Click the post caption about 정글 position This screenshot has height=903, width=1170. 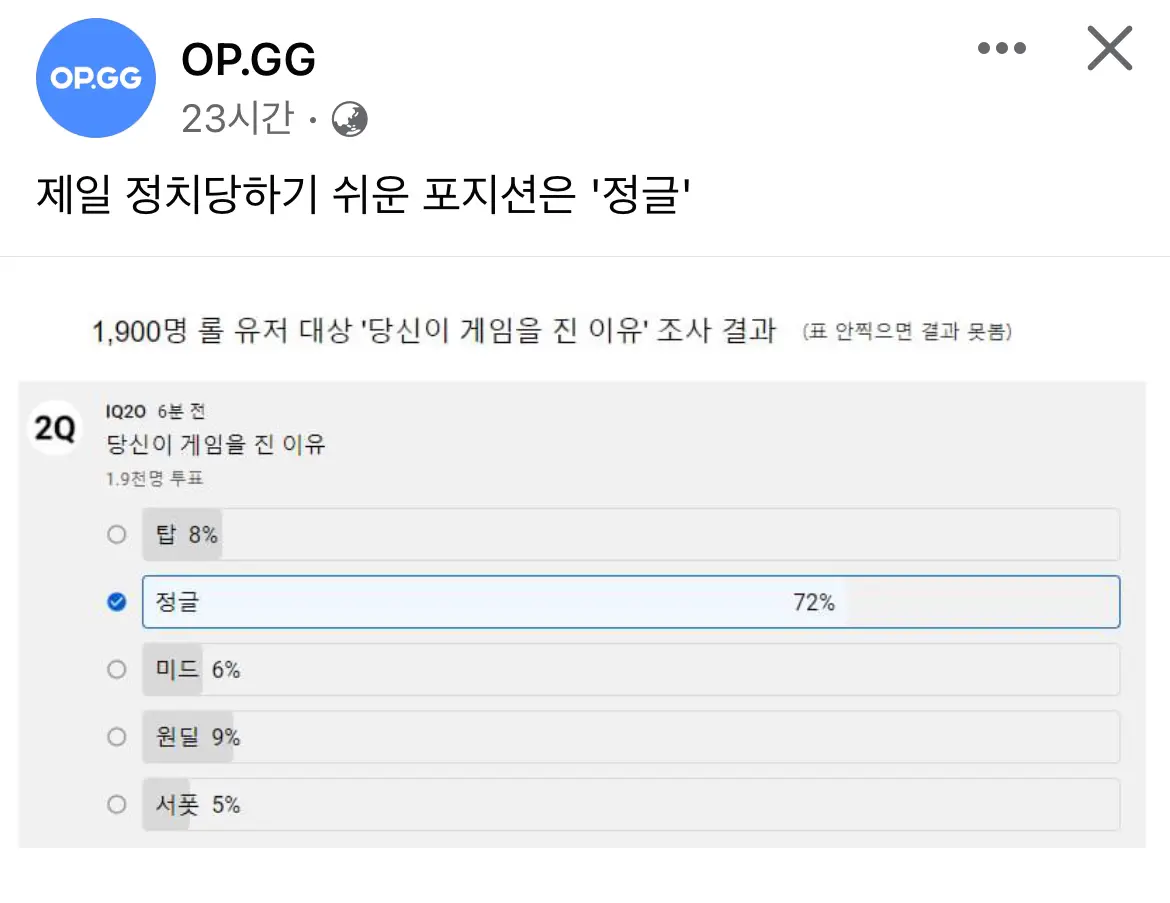point(363,194)
